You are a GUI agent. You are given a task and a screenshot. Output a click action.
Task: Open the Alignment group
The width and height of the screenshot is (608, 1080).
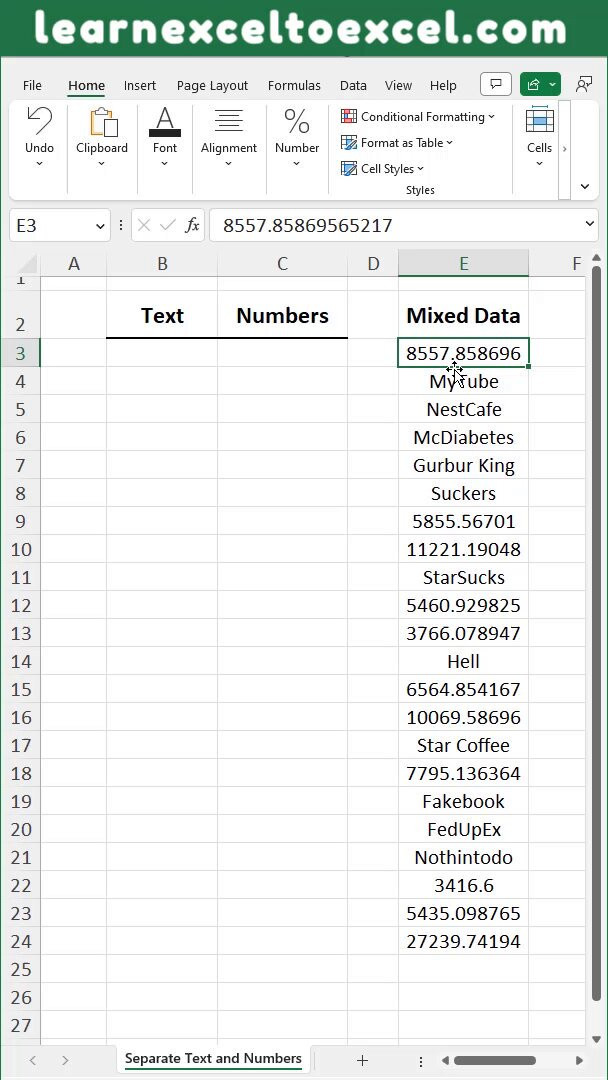pyautogui.click(x=229, y=138)
